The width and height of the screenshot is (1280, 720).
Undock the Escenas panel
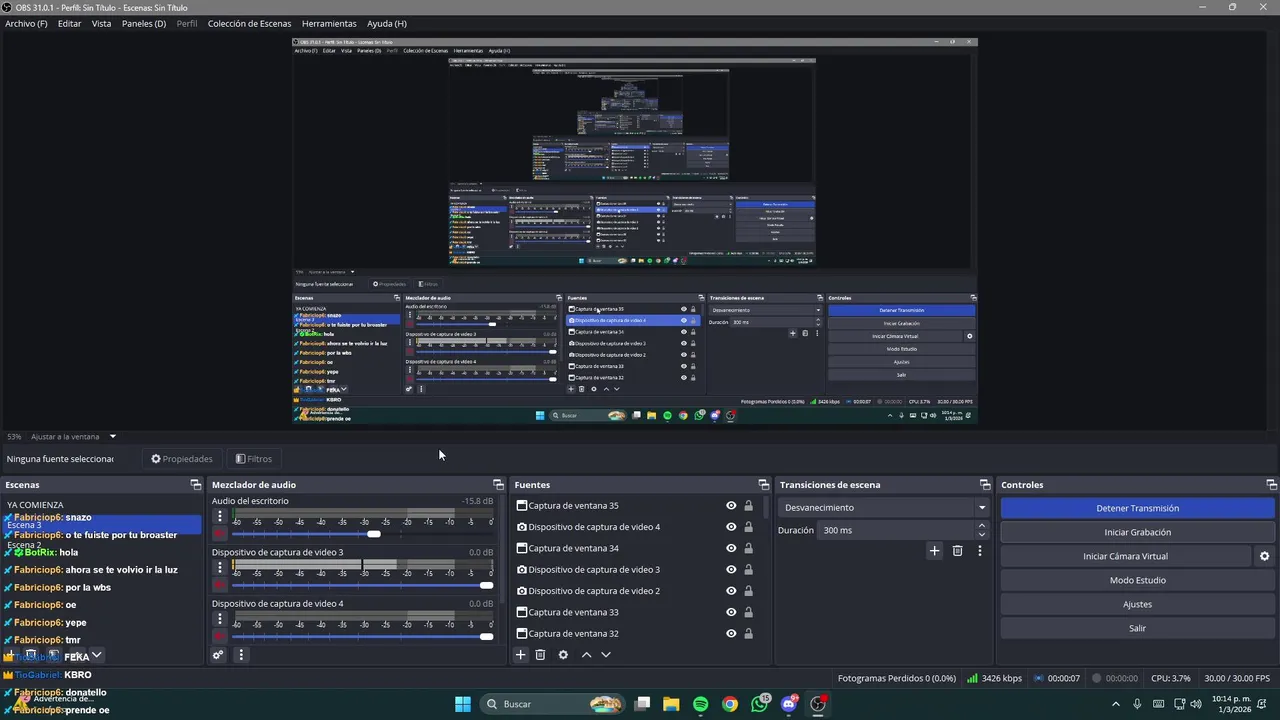coord(196,485)
